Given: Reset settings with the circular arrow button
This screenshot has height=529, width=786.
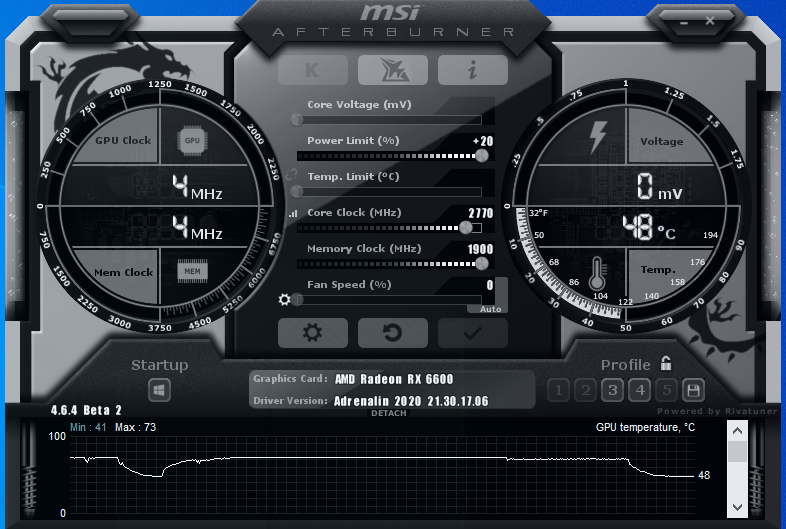Looking at the screenshot, I should pos(393,332).
